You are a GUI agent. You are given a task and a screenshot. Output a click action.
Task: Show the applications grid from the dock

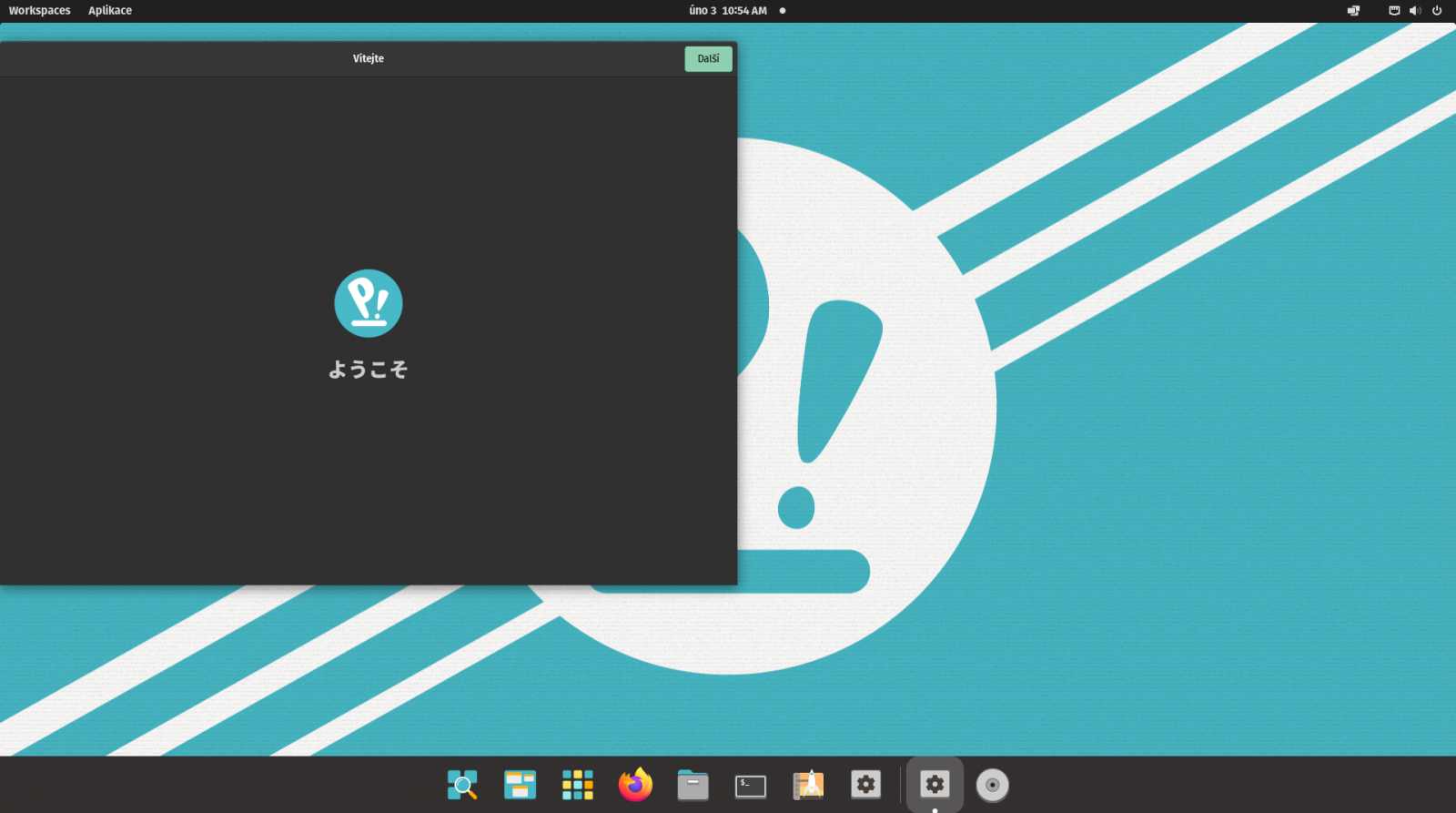pos(578,785)
